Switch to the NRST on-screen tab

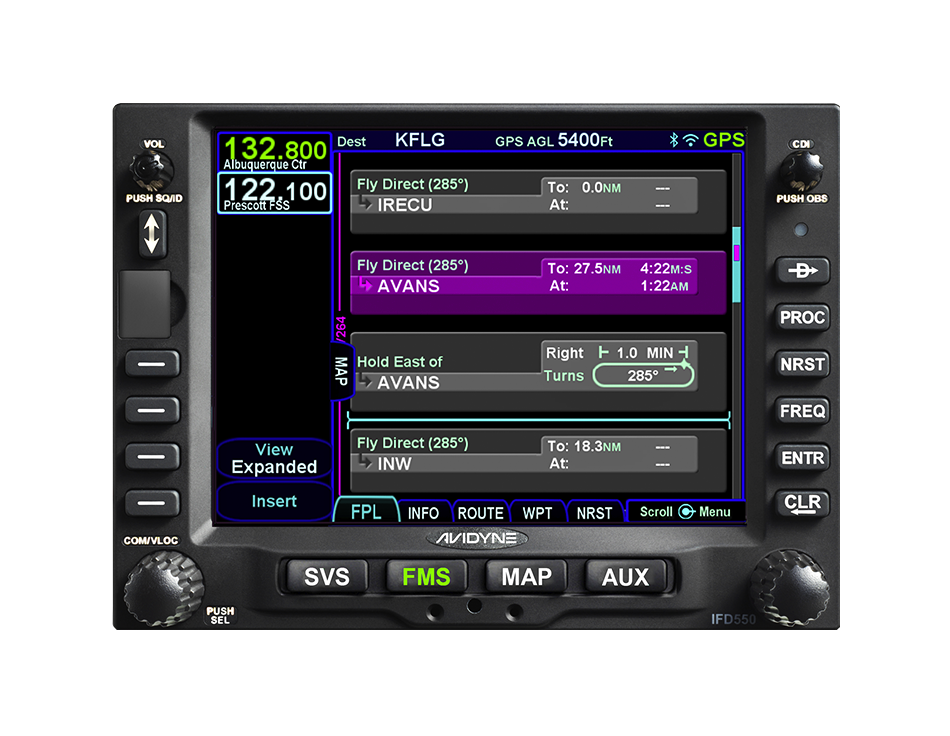pos(594,512)
